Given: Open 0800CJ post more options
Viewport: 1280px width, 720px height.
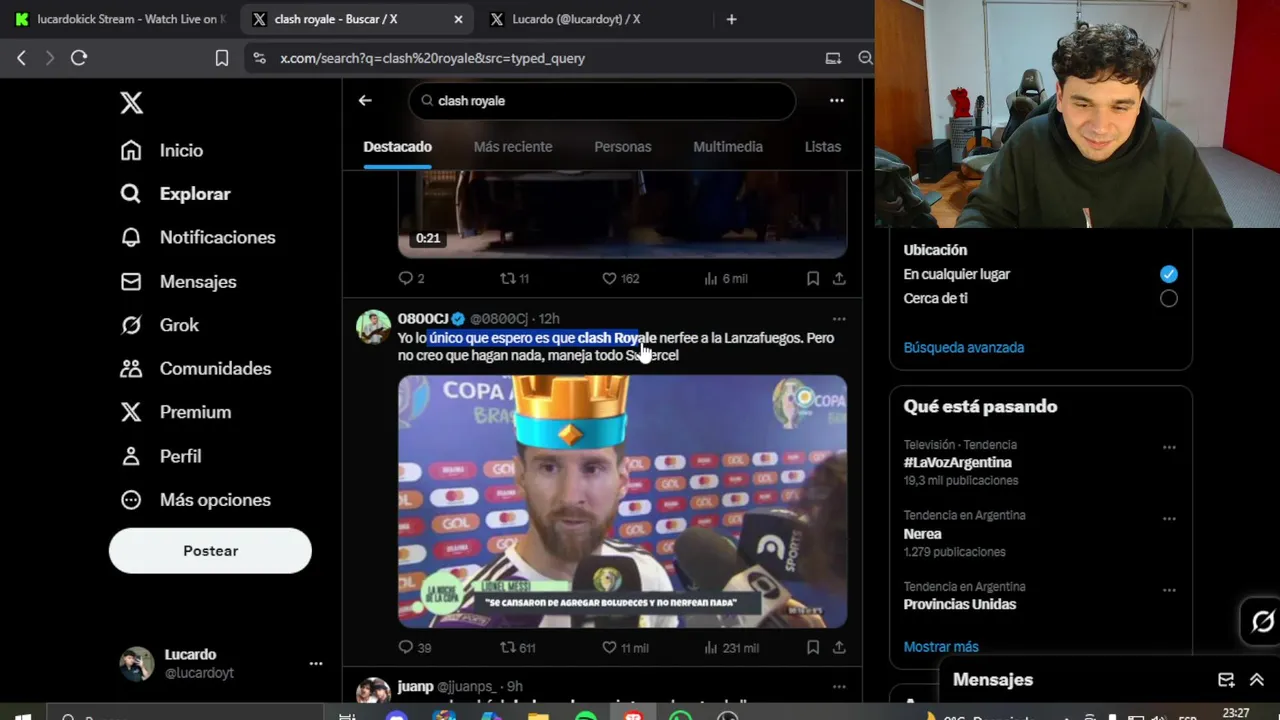Looking at the screenshot, I should tap(839, 319).
